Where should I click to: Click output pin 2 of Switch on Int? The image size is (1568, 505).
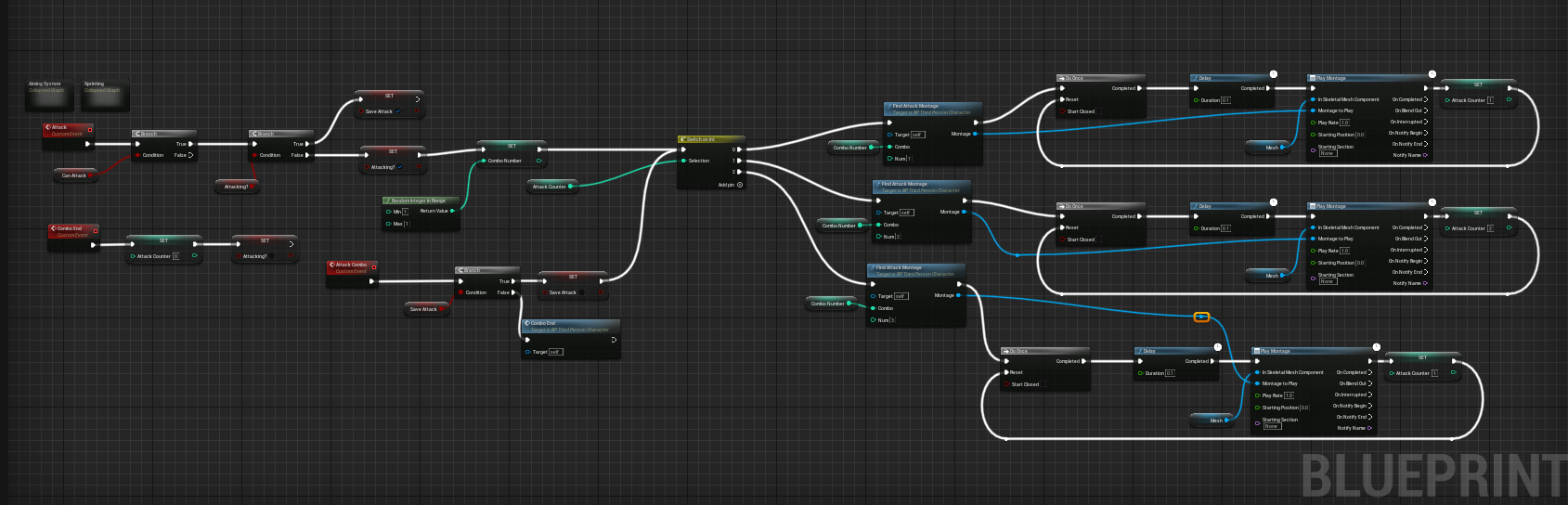739,172
